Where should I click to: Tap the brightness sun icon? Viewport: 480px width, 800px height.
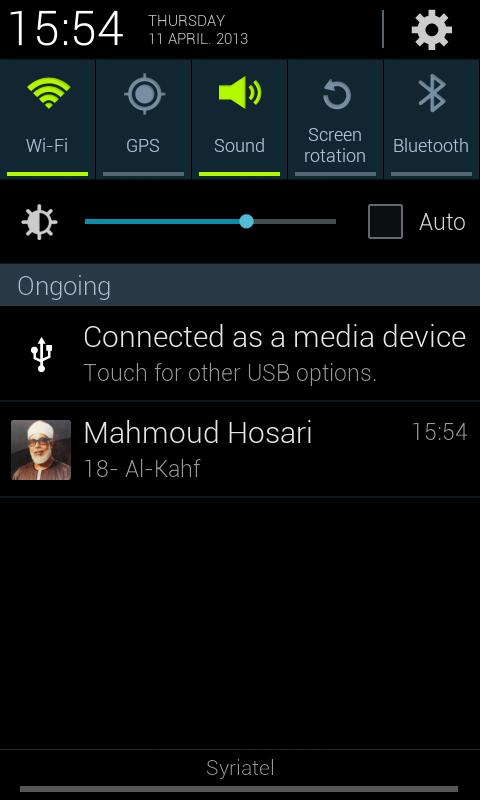[39, 222]
